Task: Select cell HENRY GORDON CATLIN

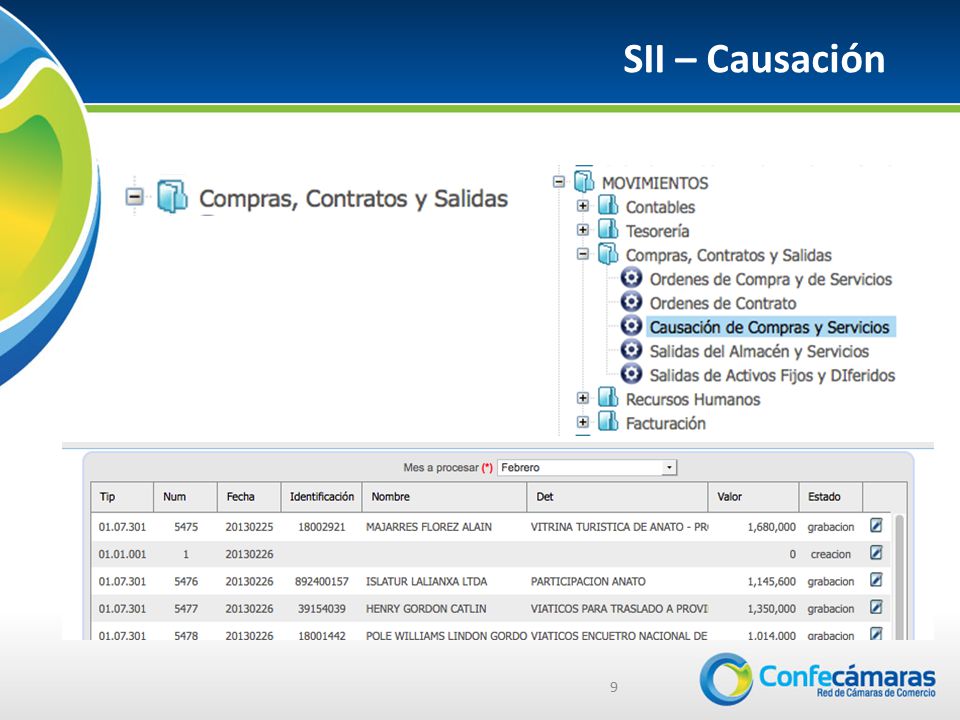Action: click(426, 609)
